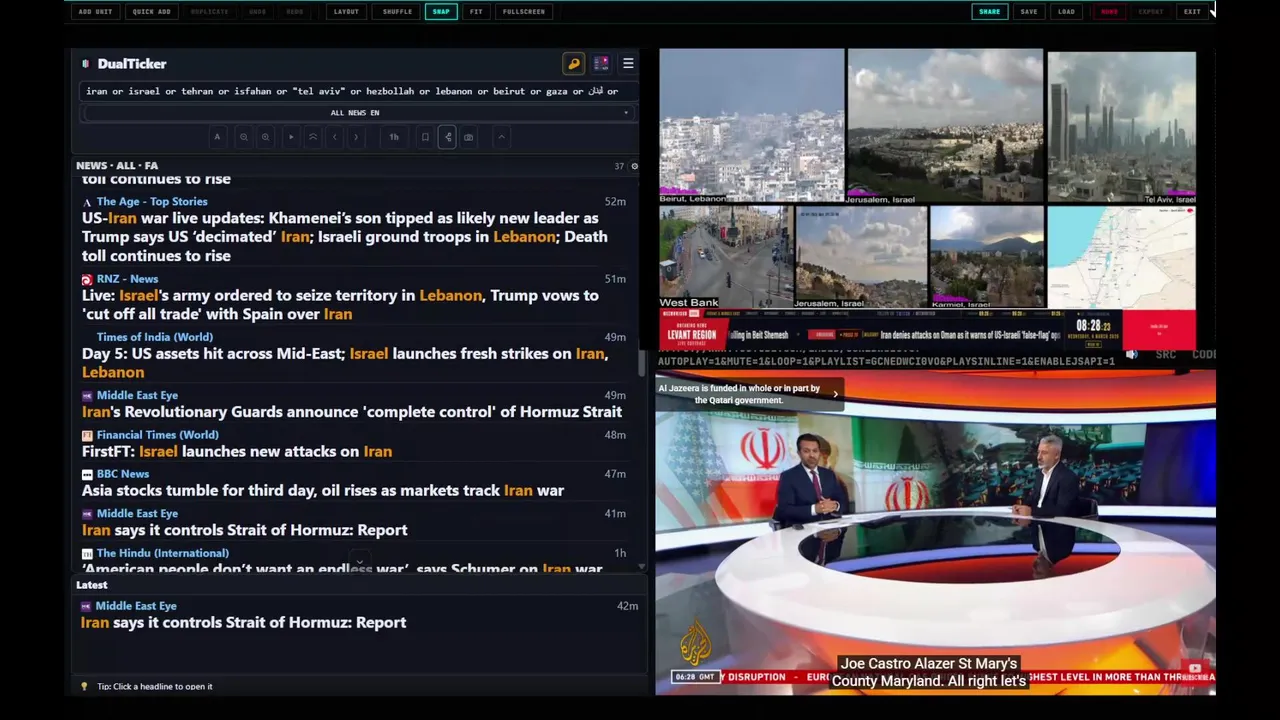Click the LOAD button
Image resolution: width=1280 pixels, height=720 pixels.
coord(1067,12)
